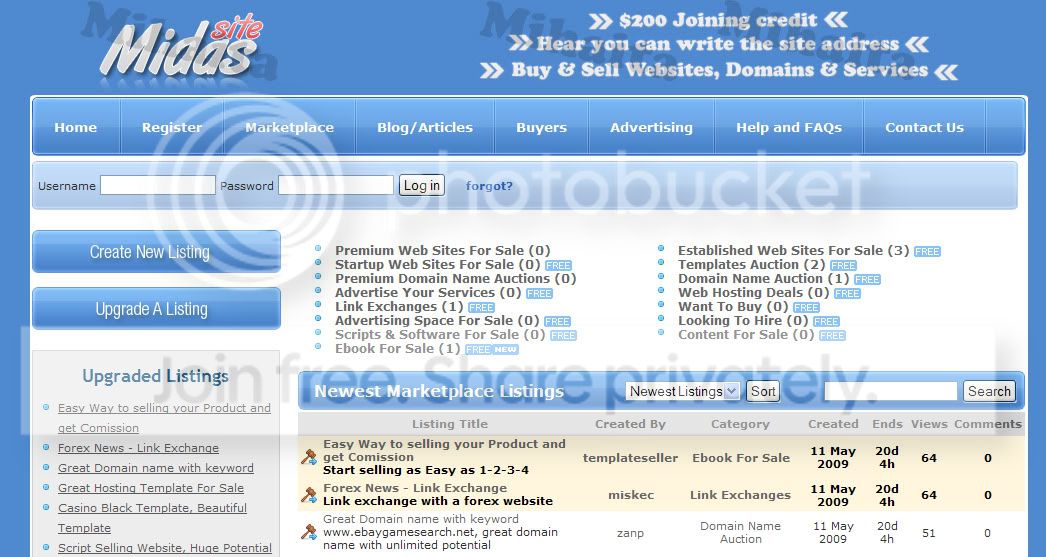
Task: Click the forgot? password link
Action: 489,186
